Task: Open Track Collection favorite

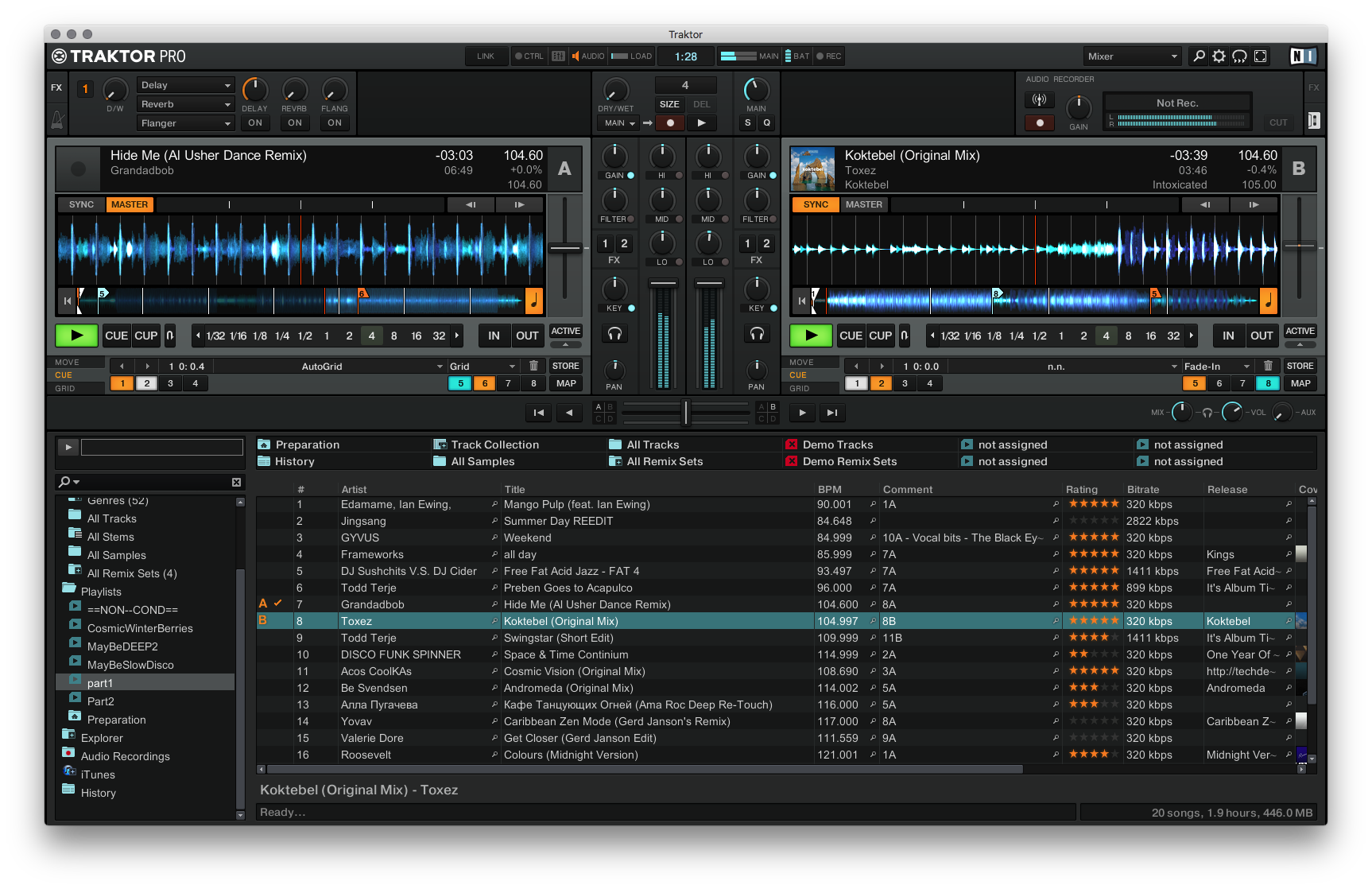Action: click(x=494, y=444)
